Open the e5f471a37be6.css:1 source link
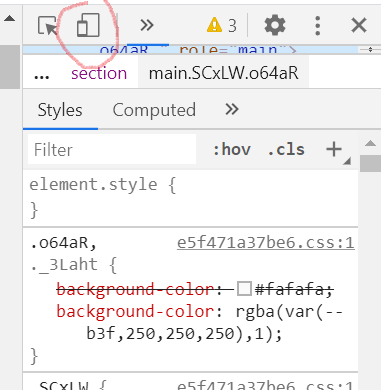The height and width of the screenshot is (390, 381). [x=266, y=243]
